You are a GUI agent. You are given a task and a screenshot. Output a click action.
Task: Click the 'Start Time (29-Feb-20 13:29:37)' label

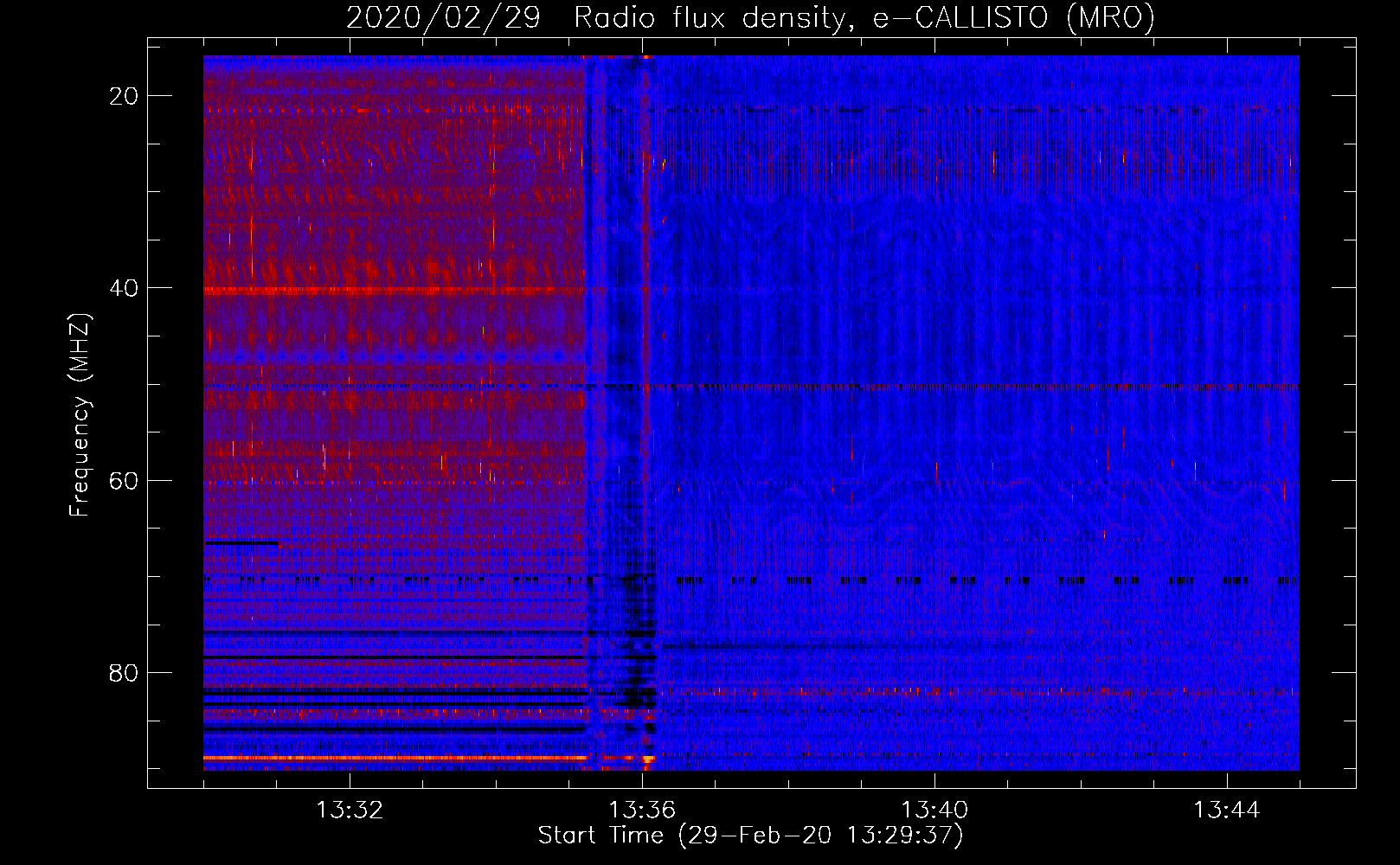click(750, 836)
